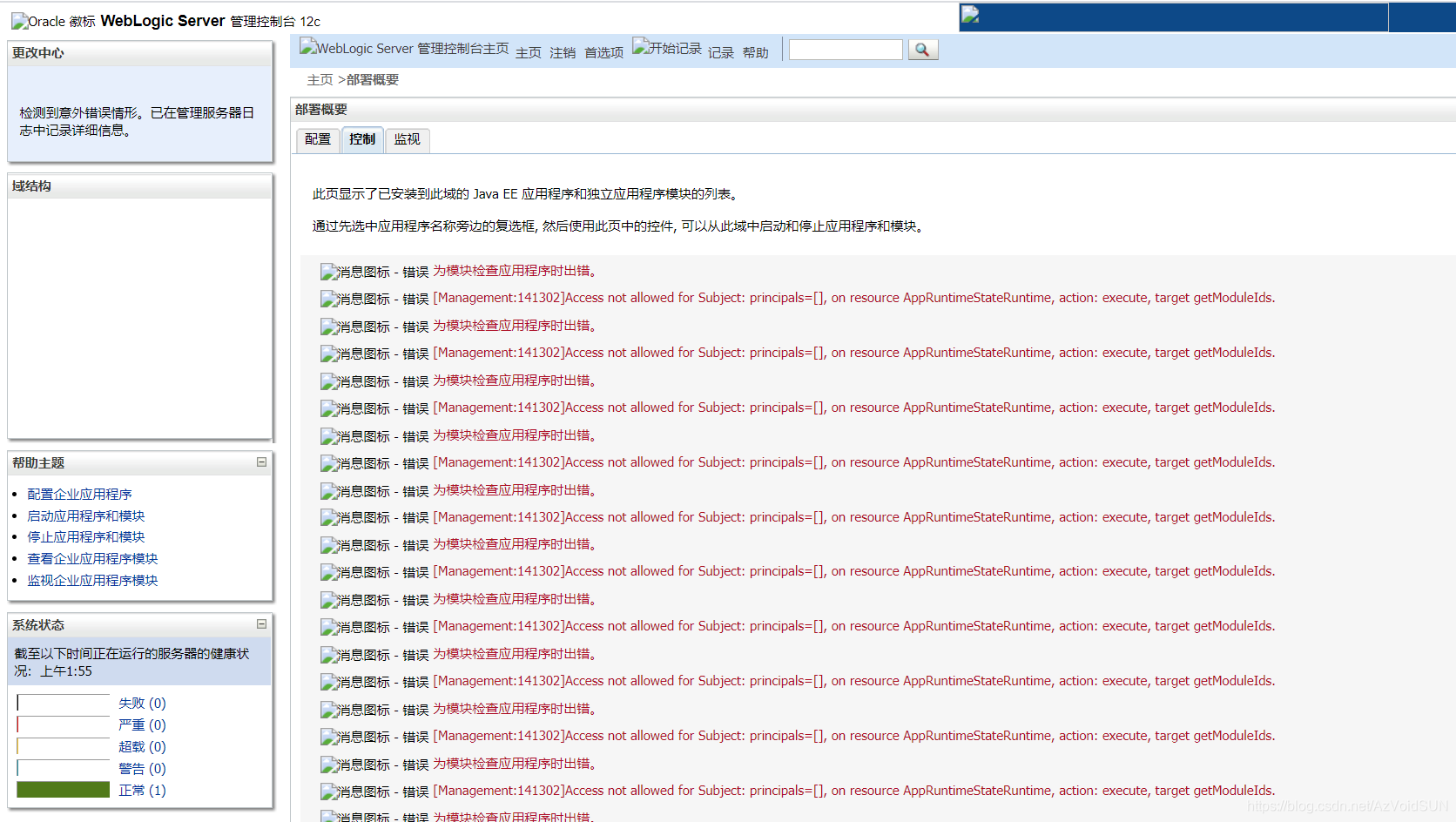Click the 更改中心 panel header
Image resolution: width=1456 pixels, height=822 pixels.
140,53
